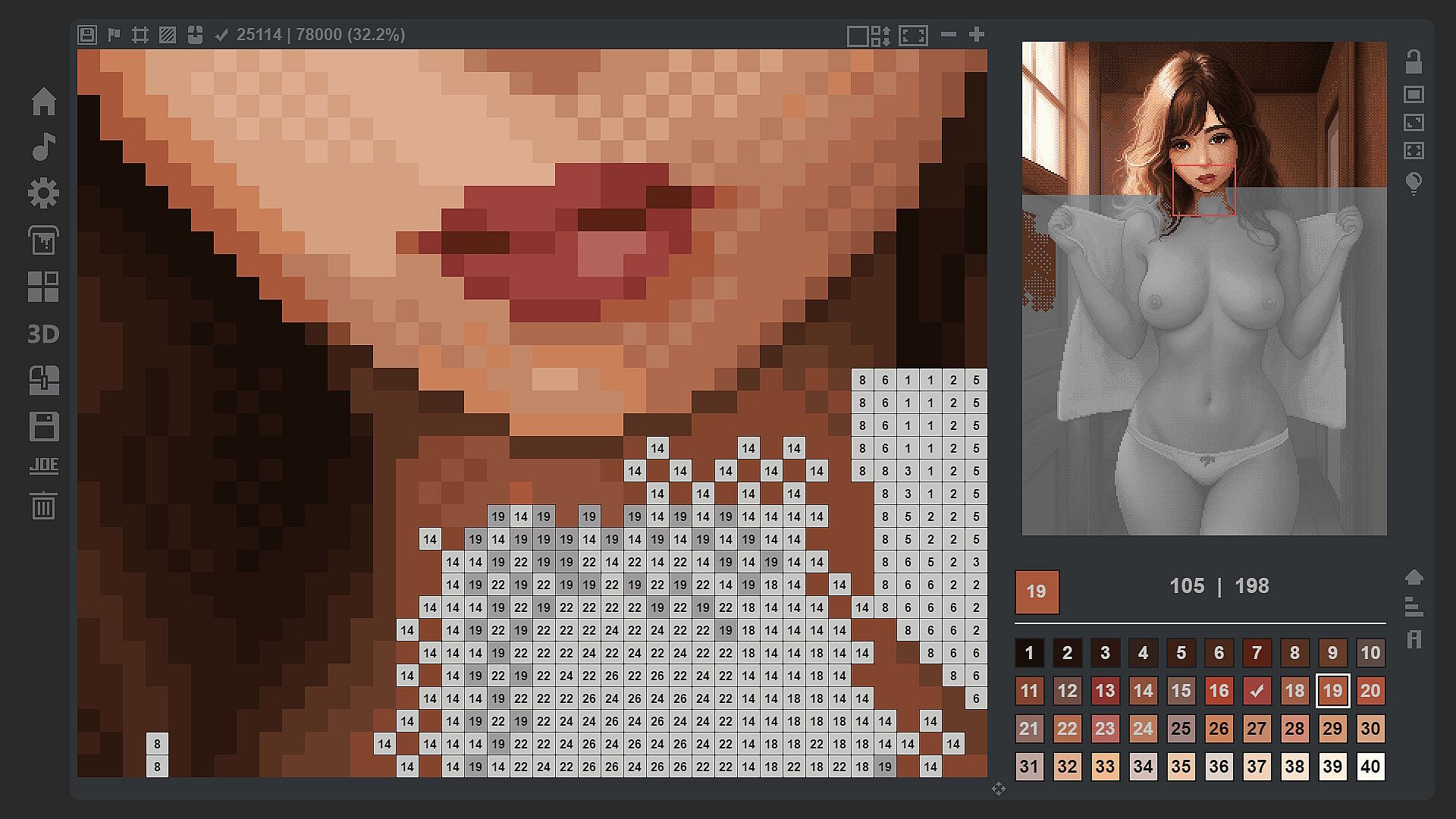Open the 3D view mode

tap(43, 334)
